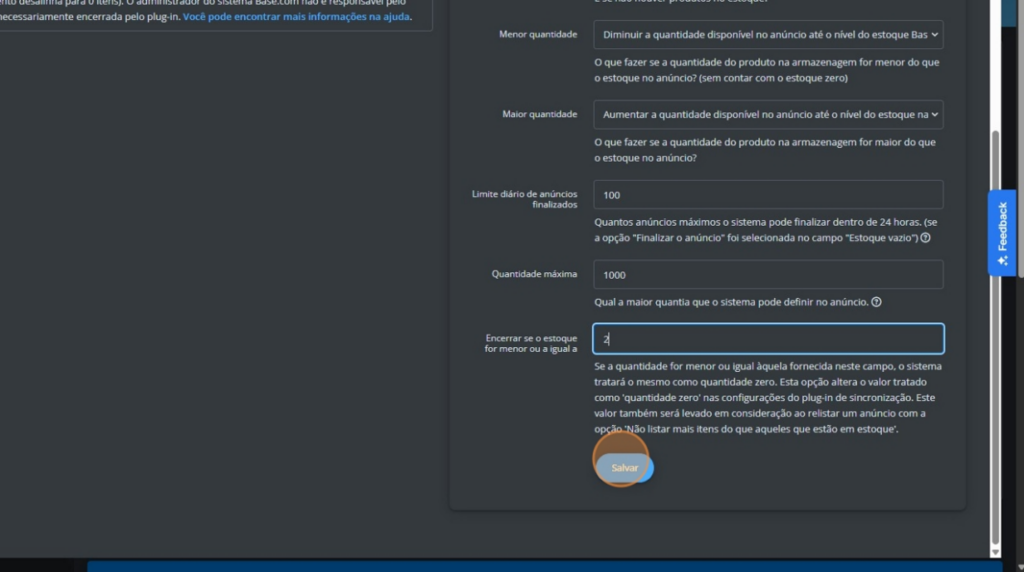
Task: Click the "Quantidade máxima" label text
Action: coord(534,274)
